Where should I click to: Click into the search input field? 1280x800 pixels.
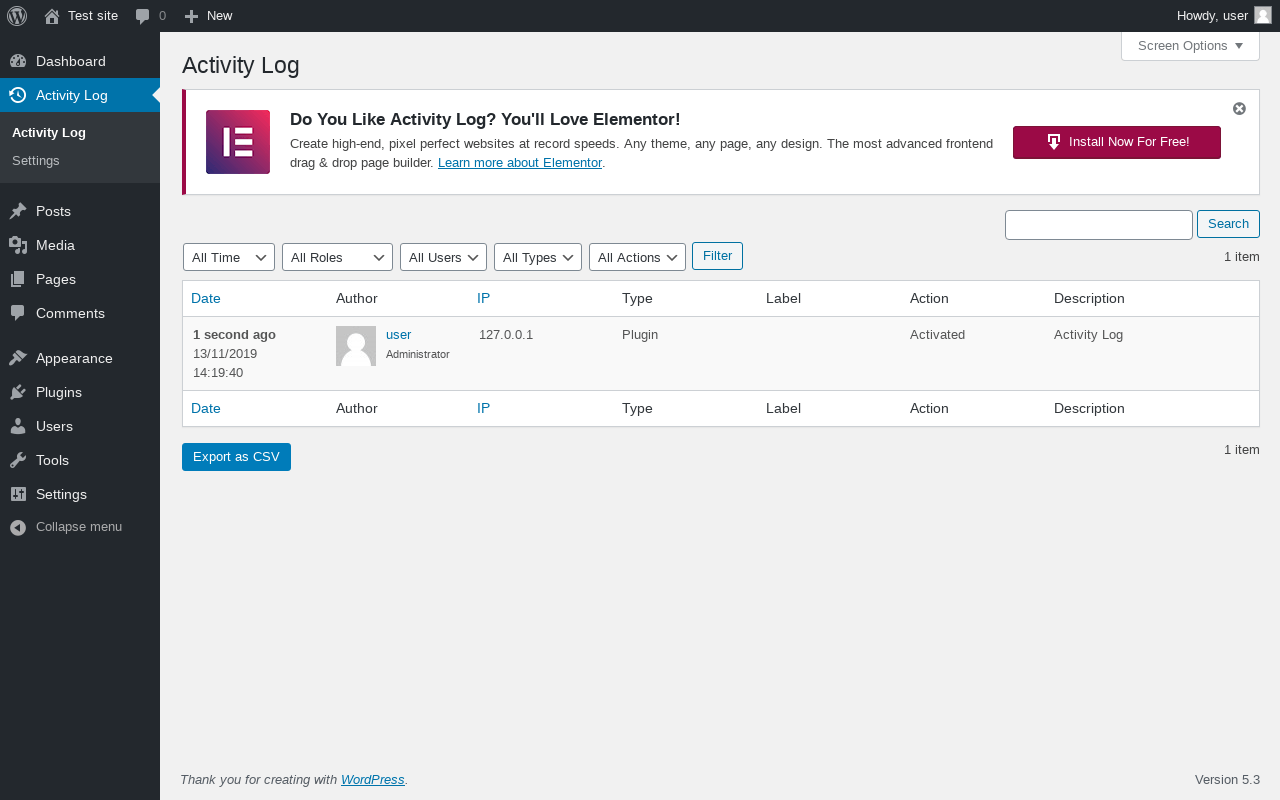pyautogui.click(x=1099, y=225)
